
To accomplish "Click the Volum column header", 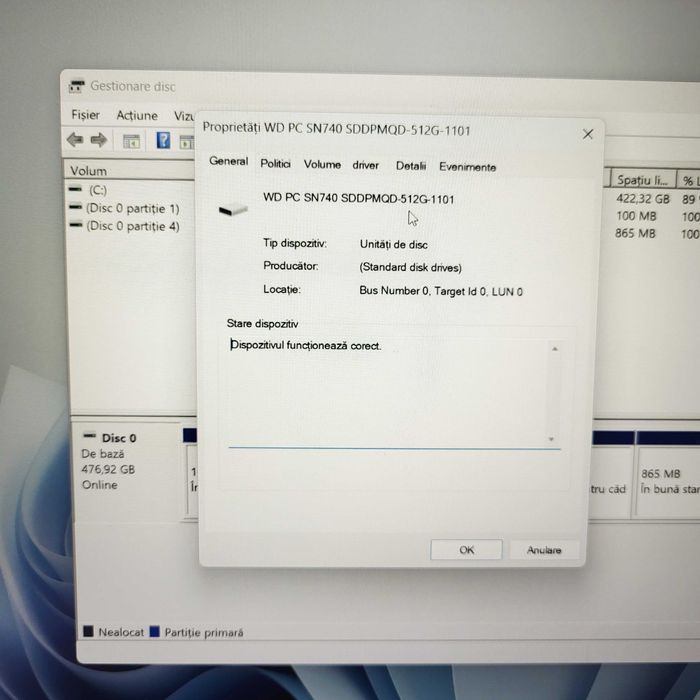I will click(x=130, y=171).
